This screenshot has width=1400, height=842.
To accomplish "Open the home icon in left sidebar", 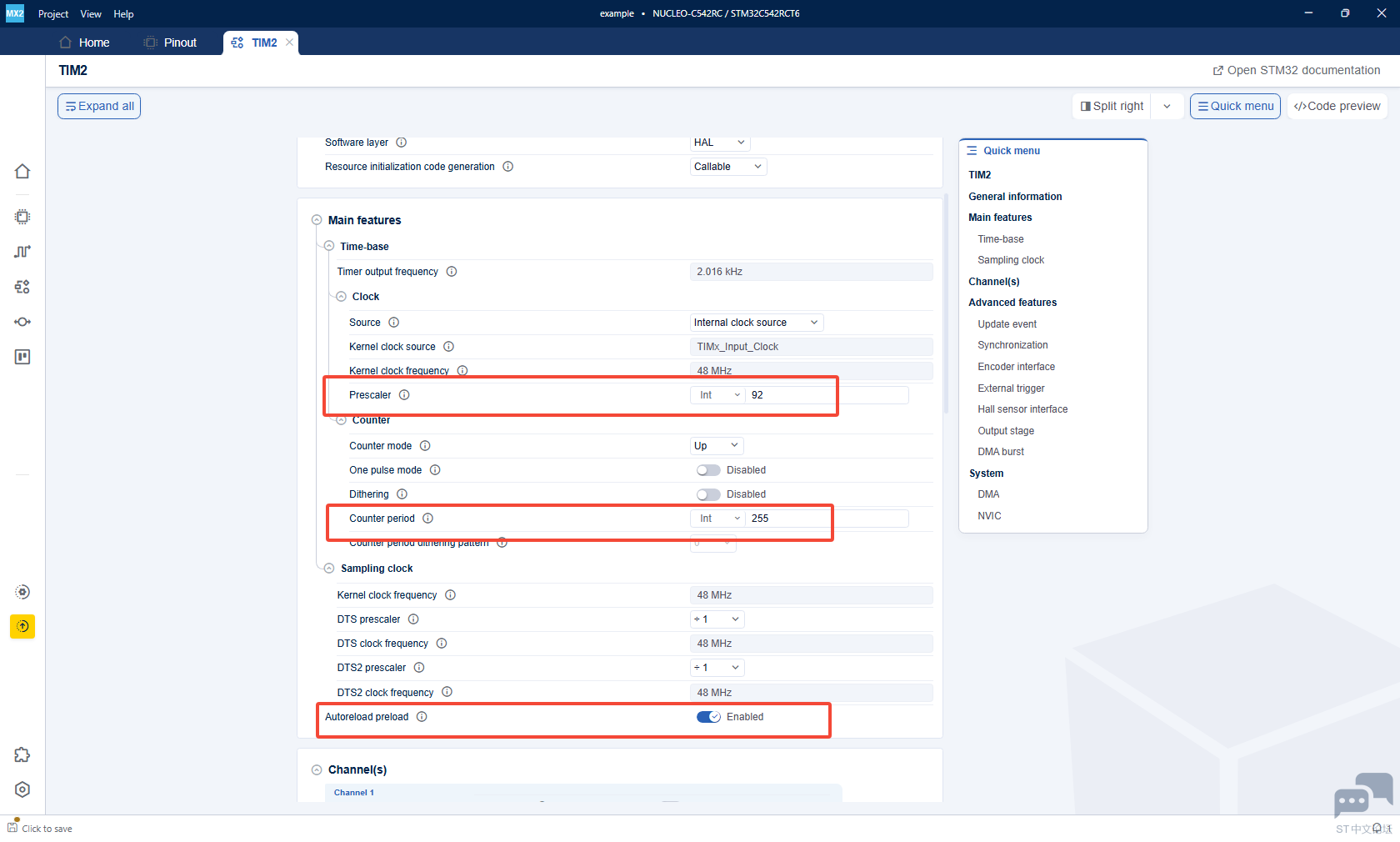I will click(x=22, y=171).
